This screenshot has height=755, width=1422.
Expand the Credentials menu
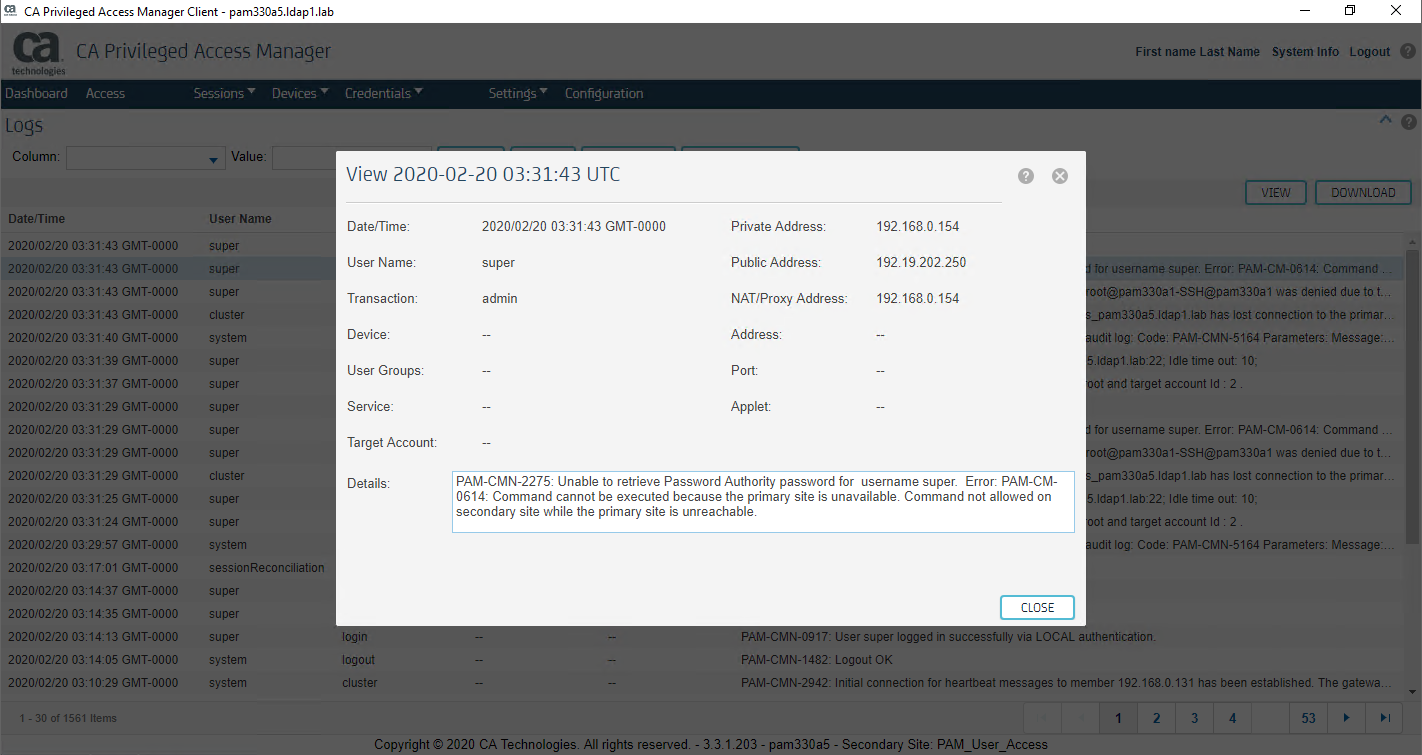384,93
